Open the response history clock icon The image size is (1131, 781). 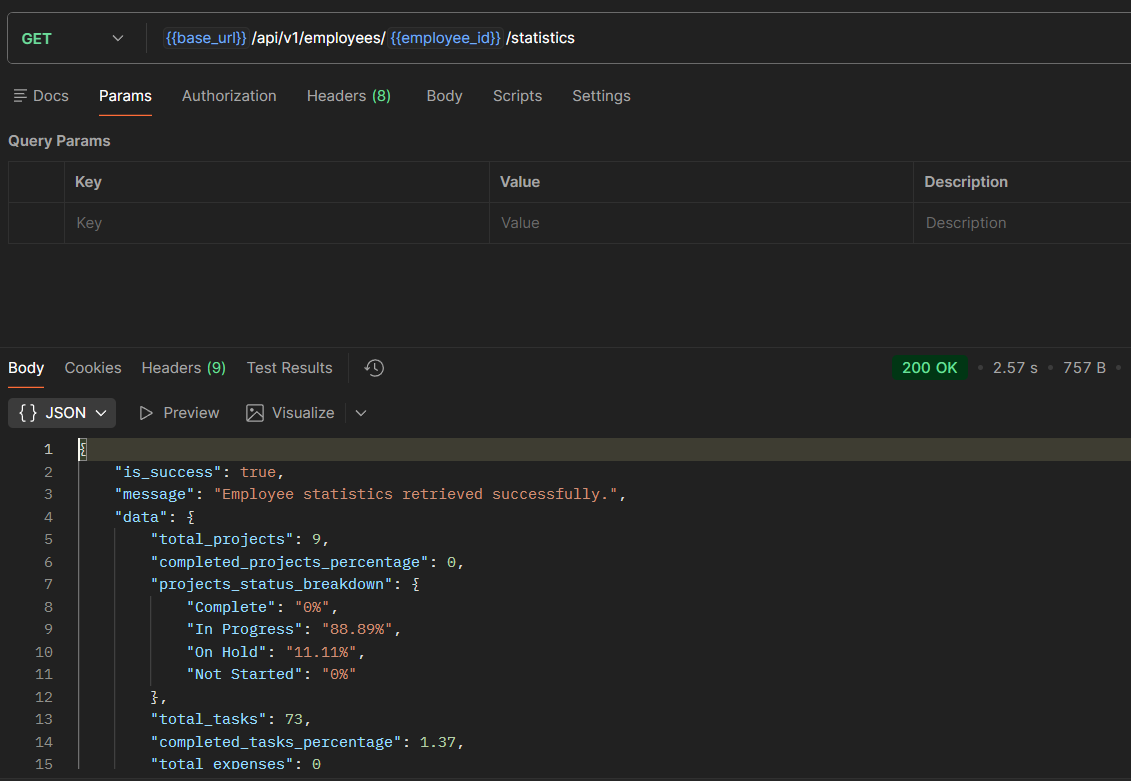[x=374, y=368]
